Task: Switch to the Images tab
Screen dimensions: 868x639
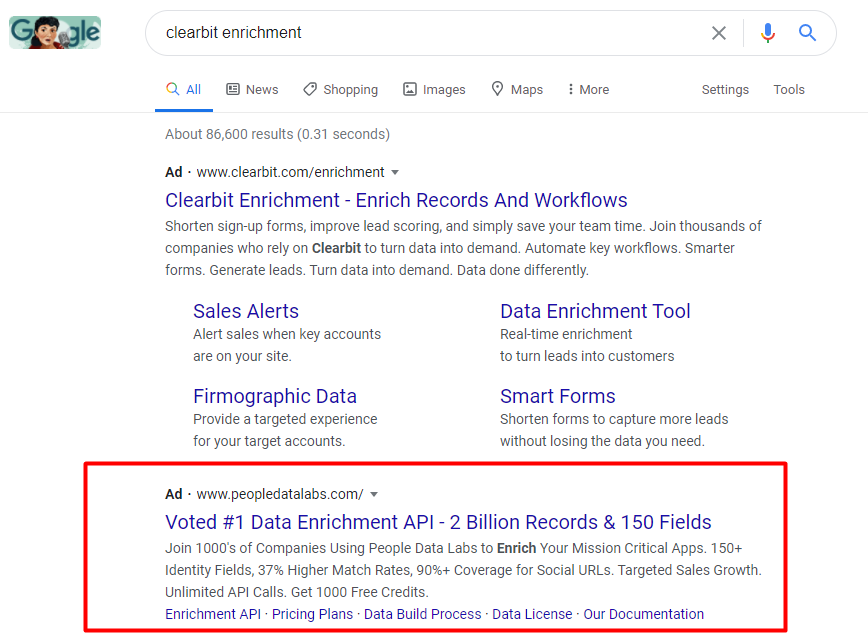Action: tap(434, 90)
